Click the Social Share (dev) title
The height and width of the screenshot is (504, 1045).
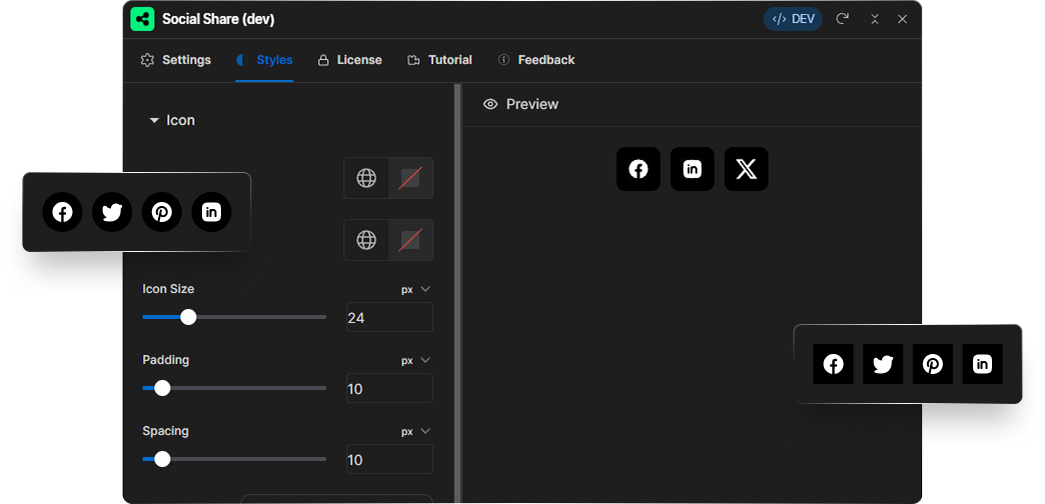219,19
